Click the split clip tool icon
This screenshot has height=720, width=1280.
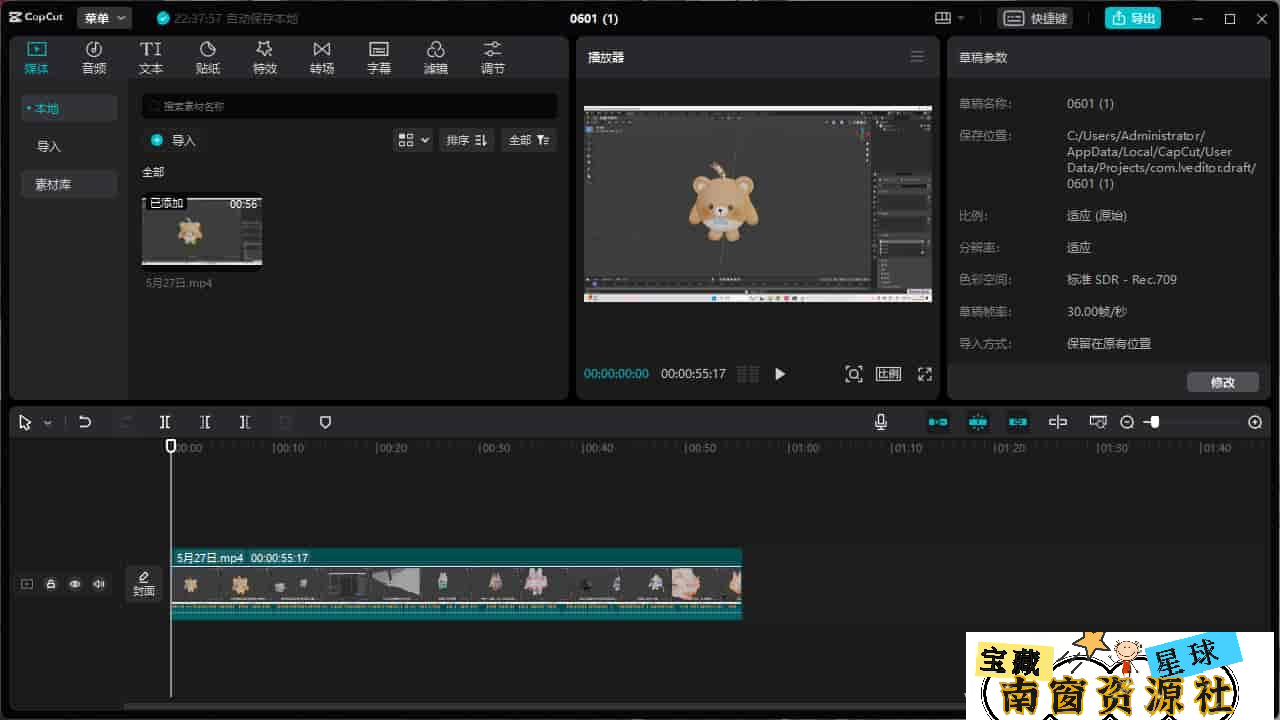(165, 422)
